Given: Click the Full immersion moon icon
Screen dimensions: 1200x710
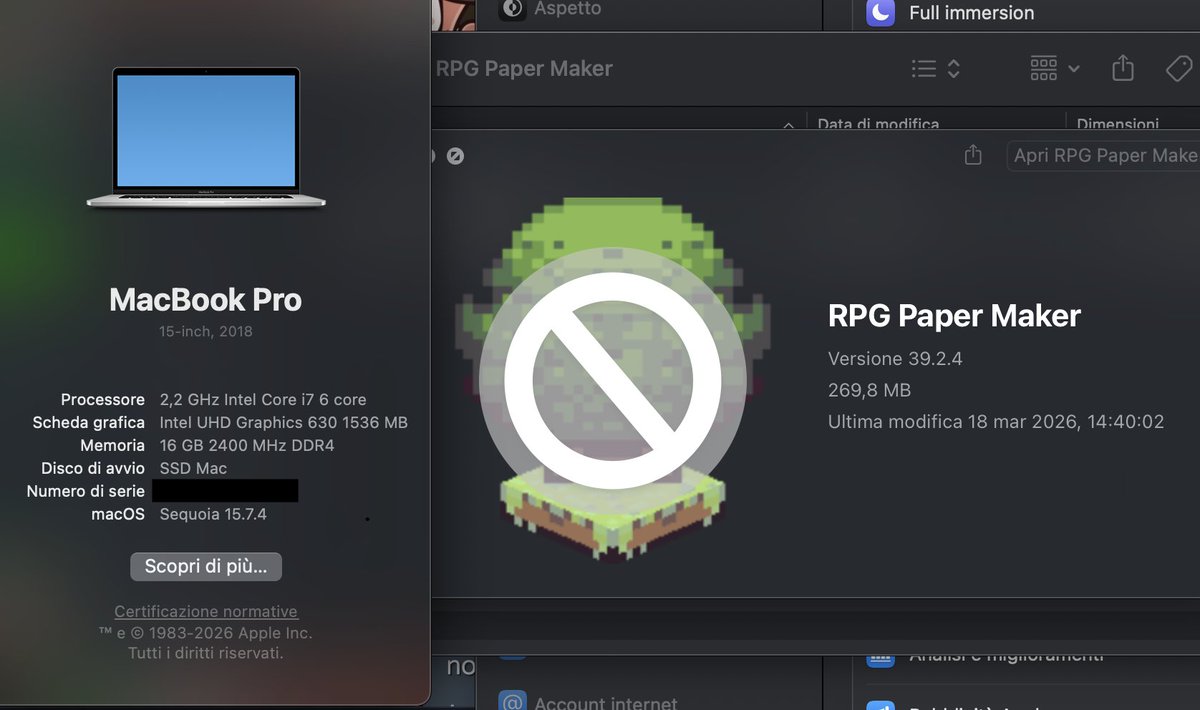Looking at the screenshot, I should [x=880, y=13].
